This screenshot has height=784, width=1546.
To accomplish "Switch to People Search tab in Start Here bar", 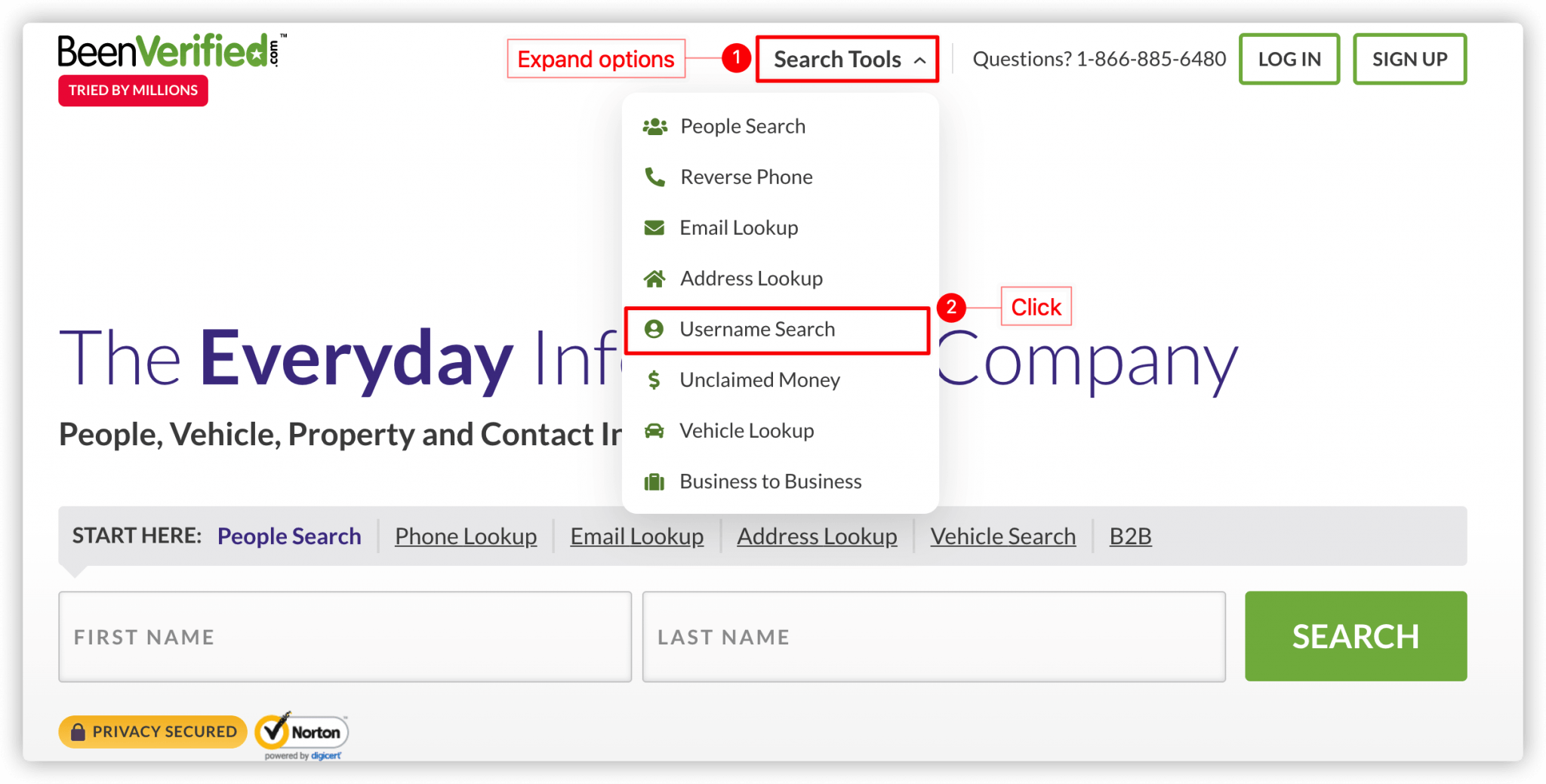I will point(289,537).
